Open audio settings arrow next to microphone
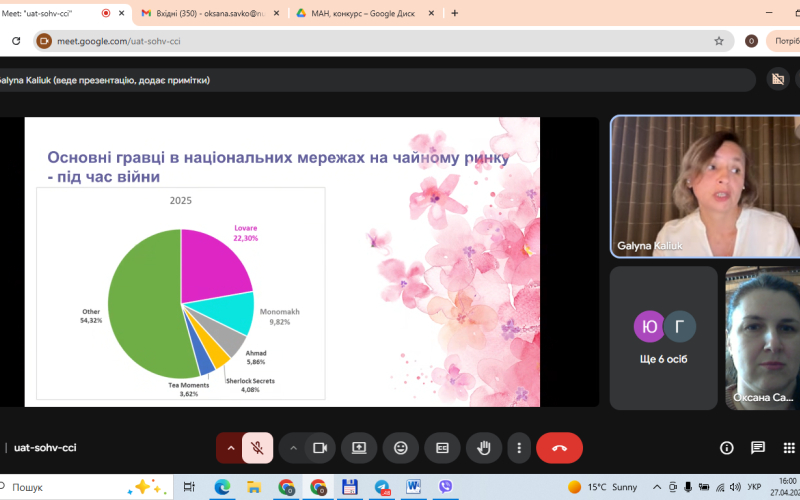 tap(231, 448)
